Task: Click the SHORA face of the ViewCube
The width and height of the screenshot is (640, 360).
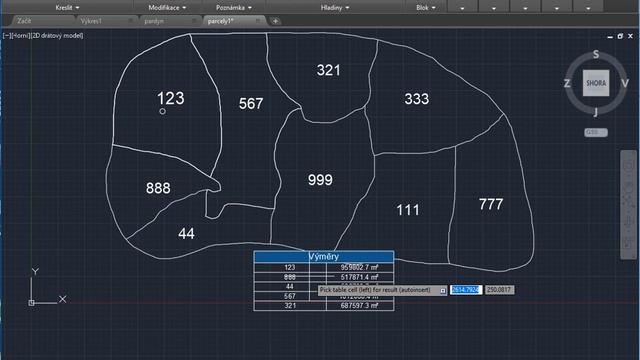Action: [x=596, y=83]
